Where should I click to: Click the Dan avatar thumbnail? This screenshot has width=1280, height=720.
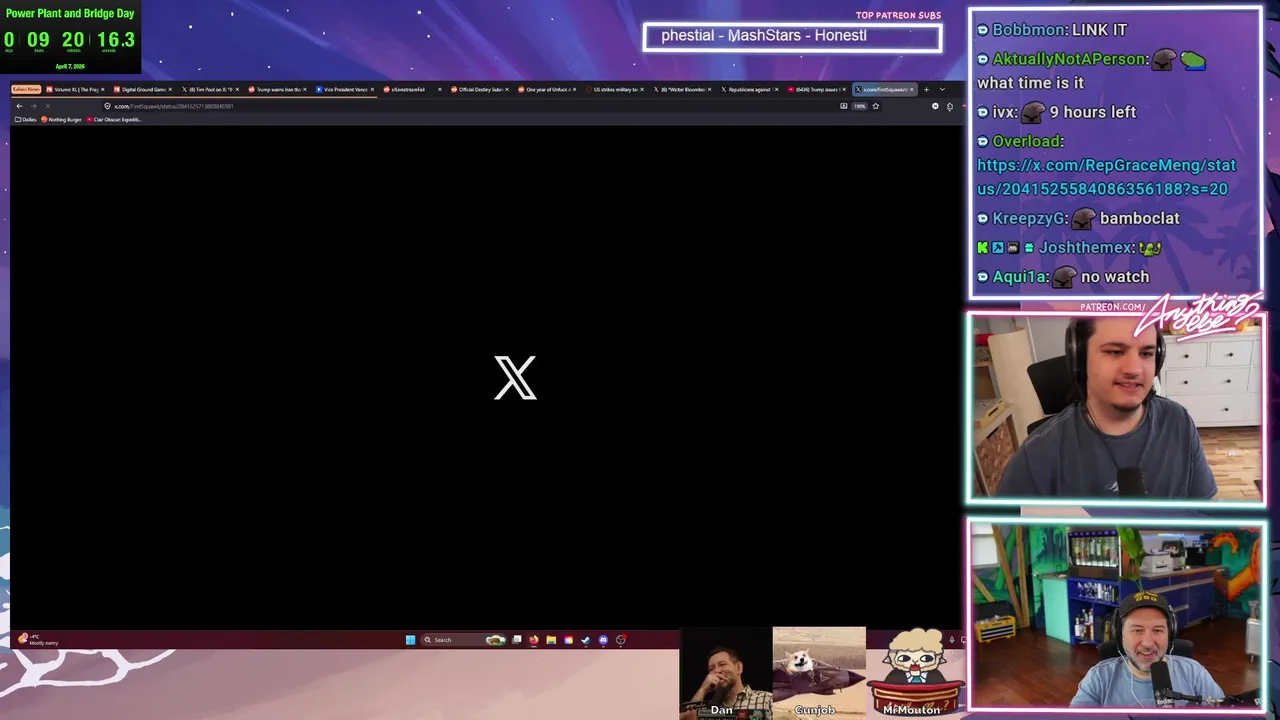click(x=726, y=672)
